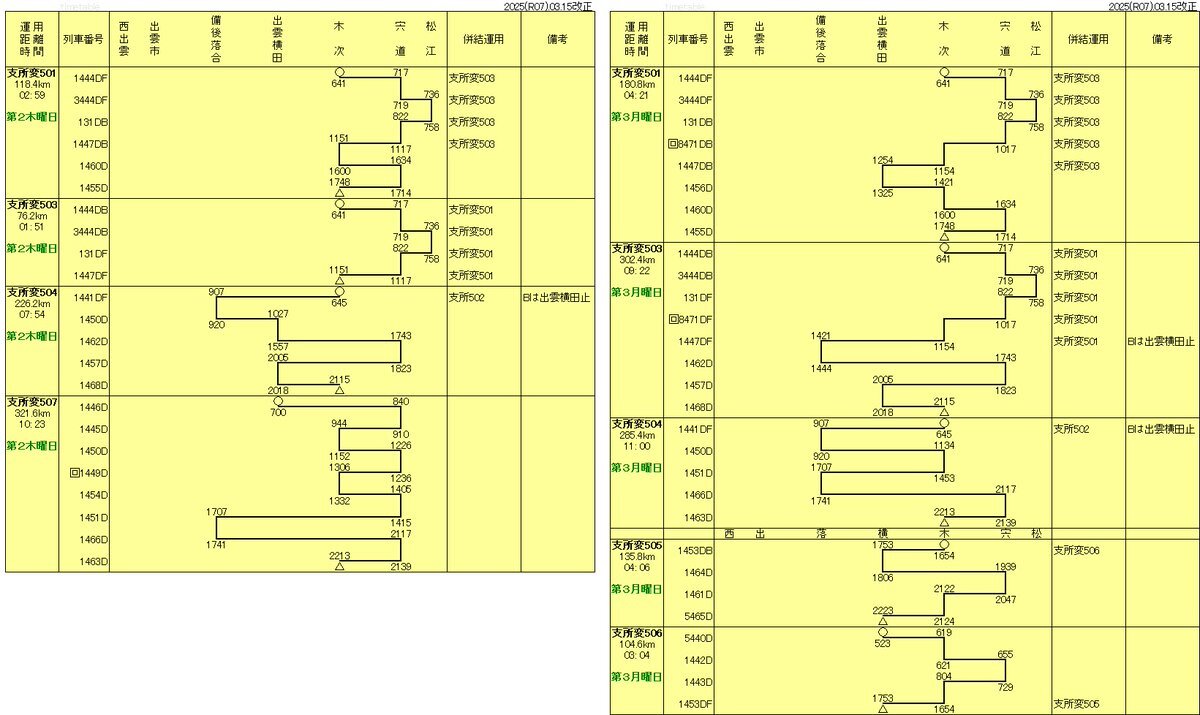Screen dimensions: 1200x715
Task: Click the 備考 header in left table
Action: point(558,39)
